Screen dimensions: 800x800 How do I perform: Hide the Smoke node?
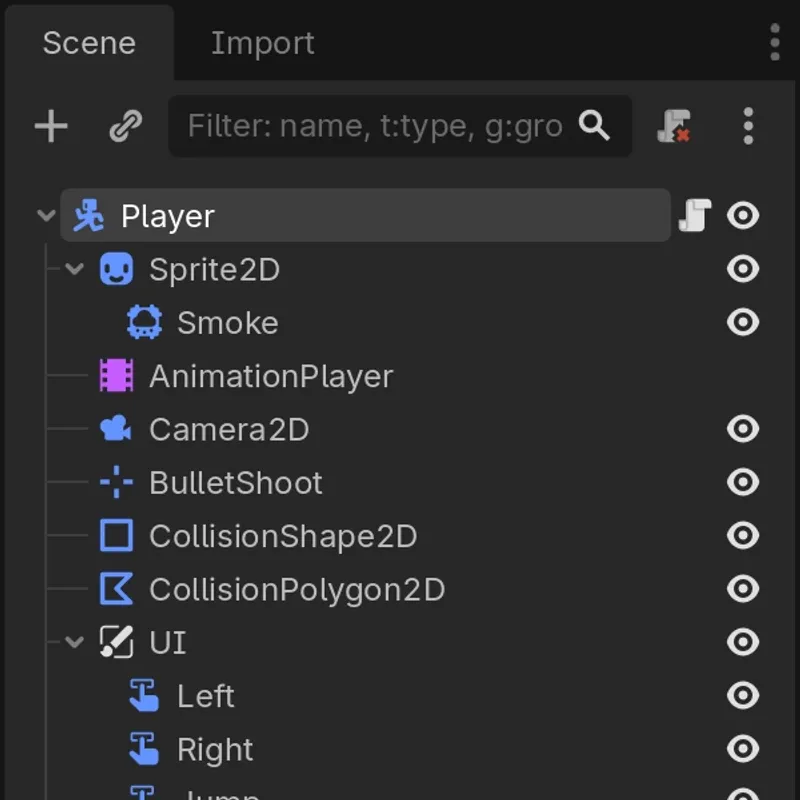pos(742,322)
